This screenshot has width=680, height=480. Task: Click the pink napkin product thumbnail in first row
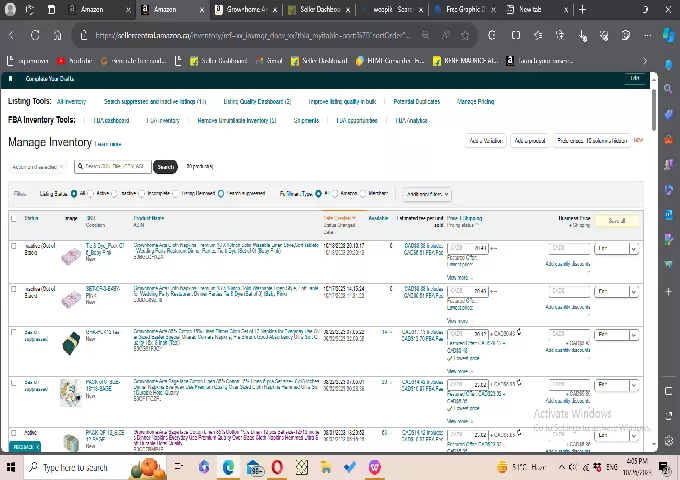70,255
